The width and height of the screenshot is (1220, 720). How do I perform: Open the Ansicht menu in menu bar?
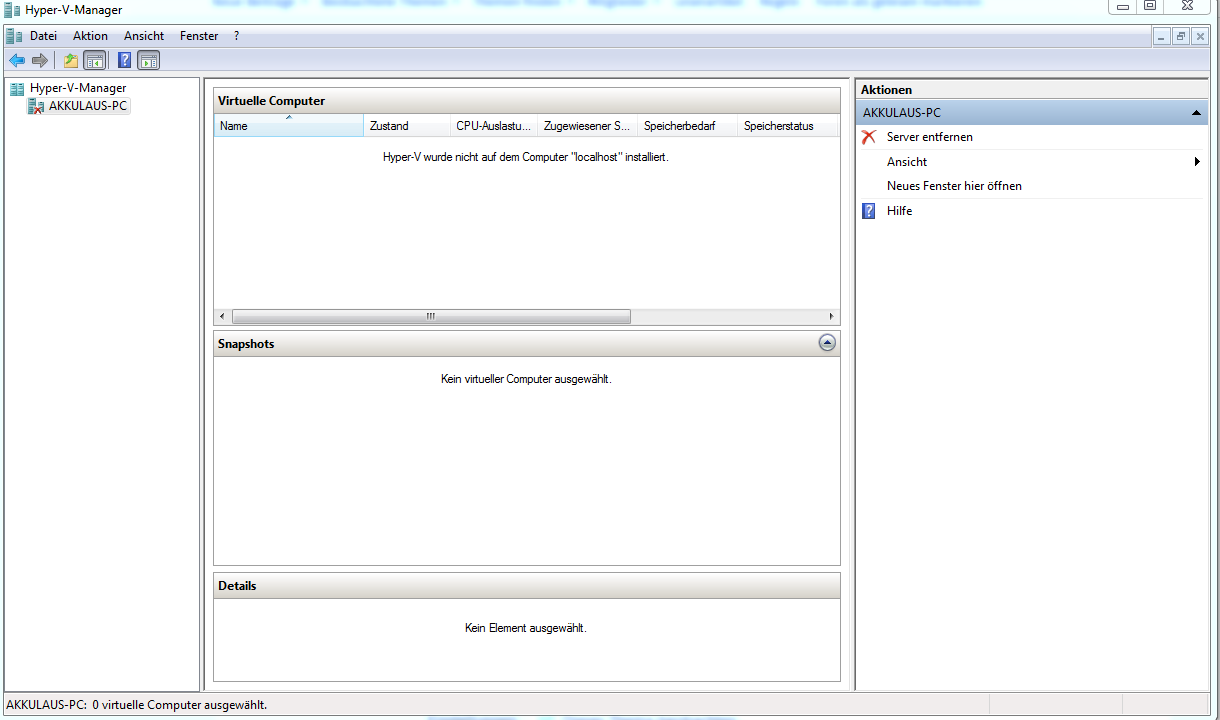point(144,36)
